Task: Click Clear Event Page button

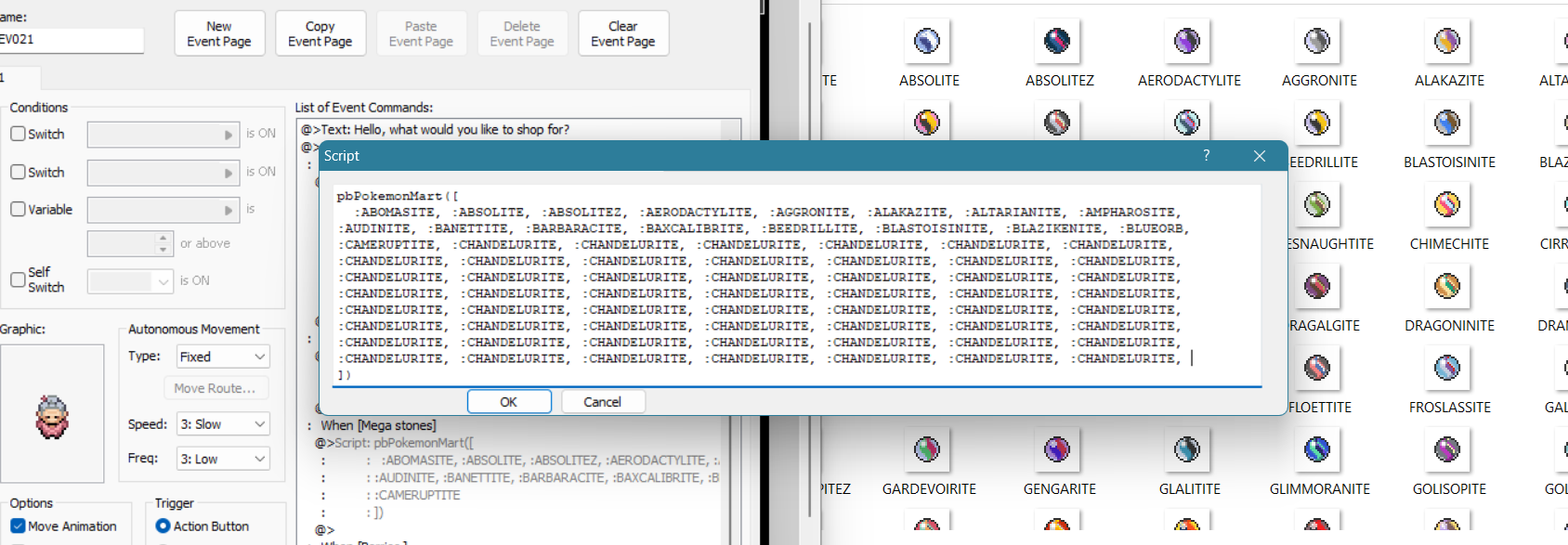Action: point(623,33)
